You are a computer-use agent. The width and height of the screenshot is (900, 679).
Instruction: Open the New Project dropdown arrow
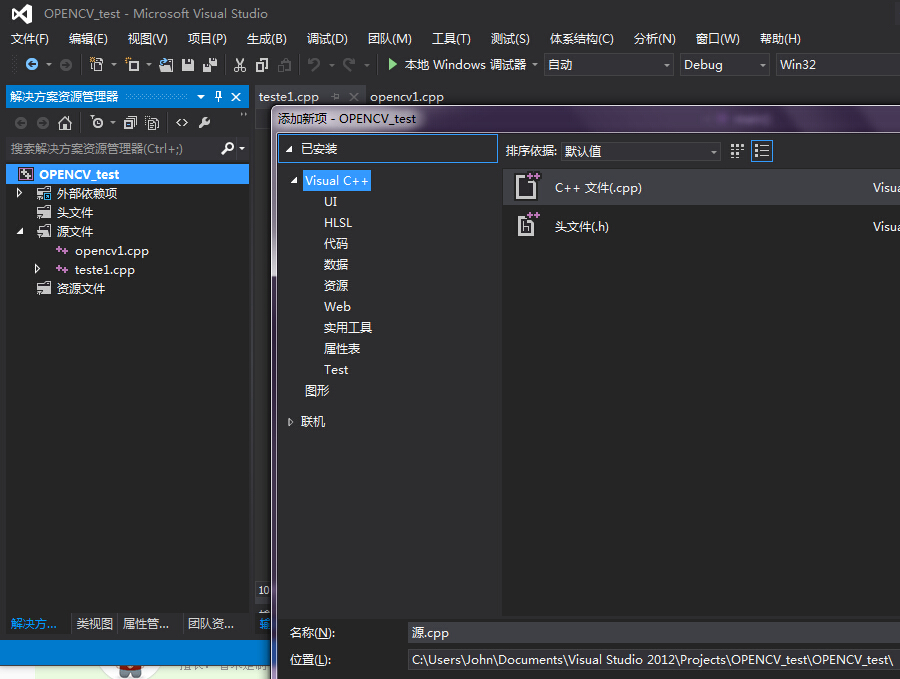coord(114,65)
